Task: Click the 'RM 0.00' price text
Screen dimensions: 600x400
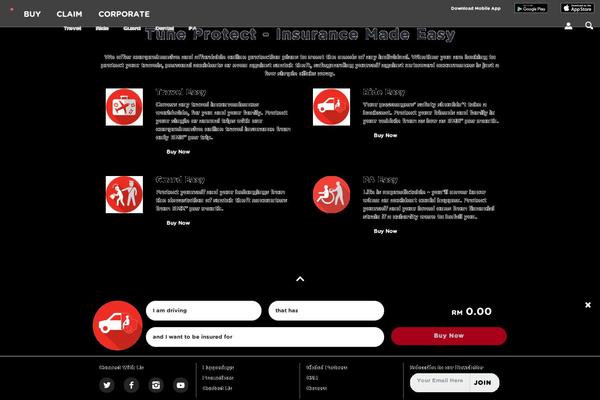Action: click(x=471, y=312)
